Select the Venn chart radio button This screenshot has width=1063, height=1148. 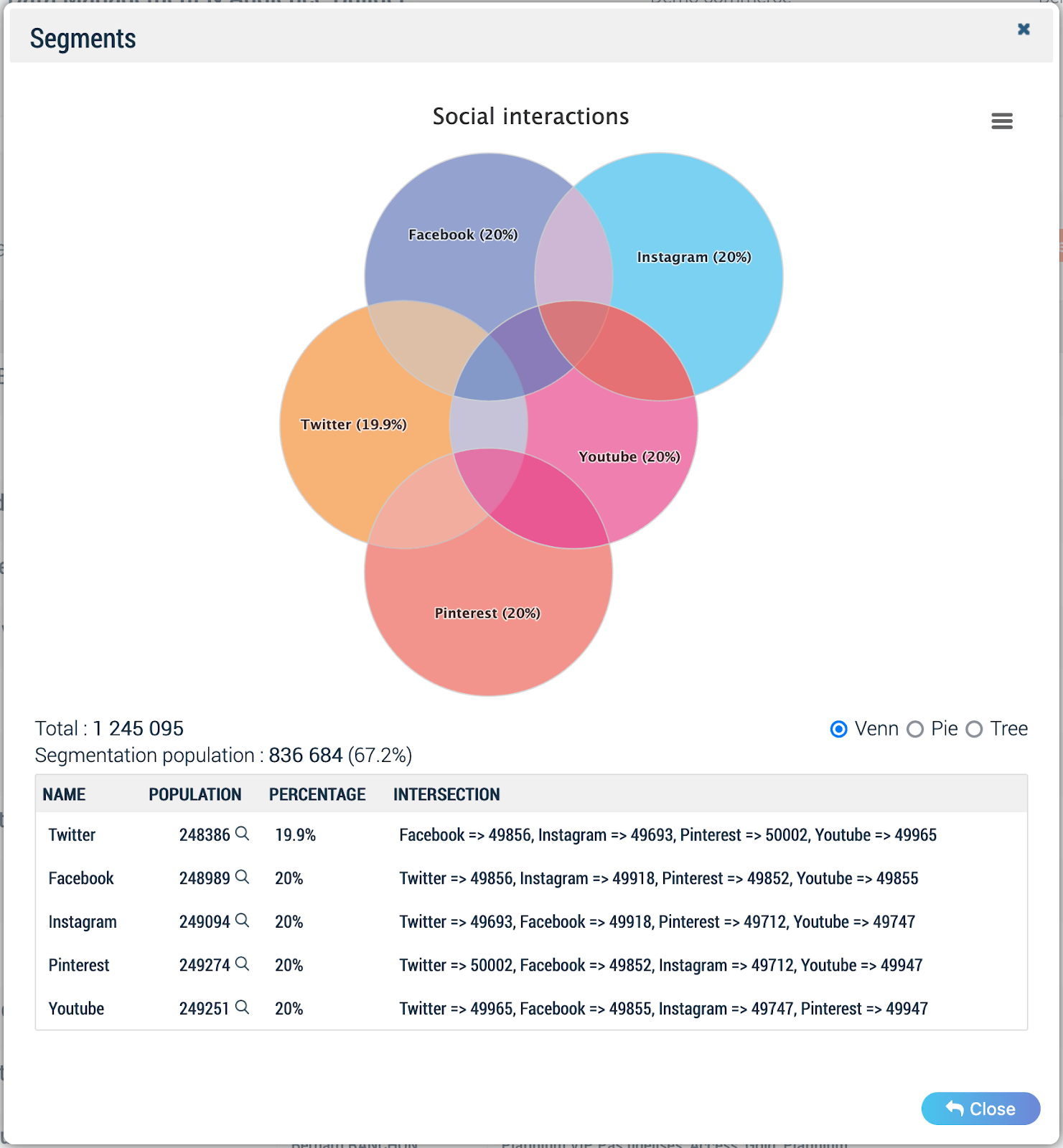[838, 729]
